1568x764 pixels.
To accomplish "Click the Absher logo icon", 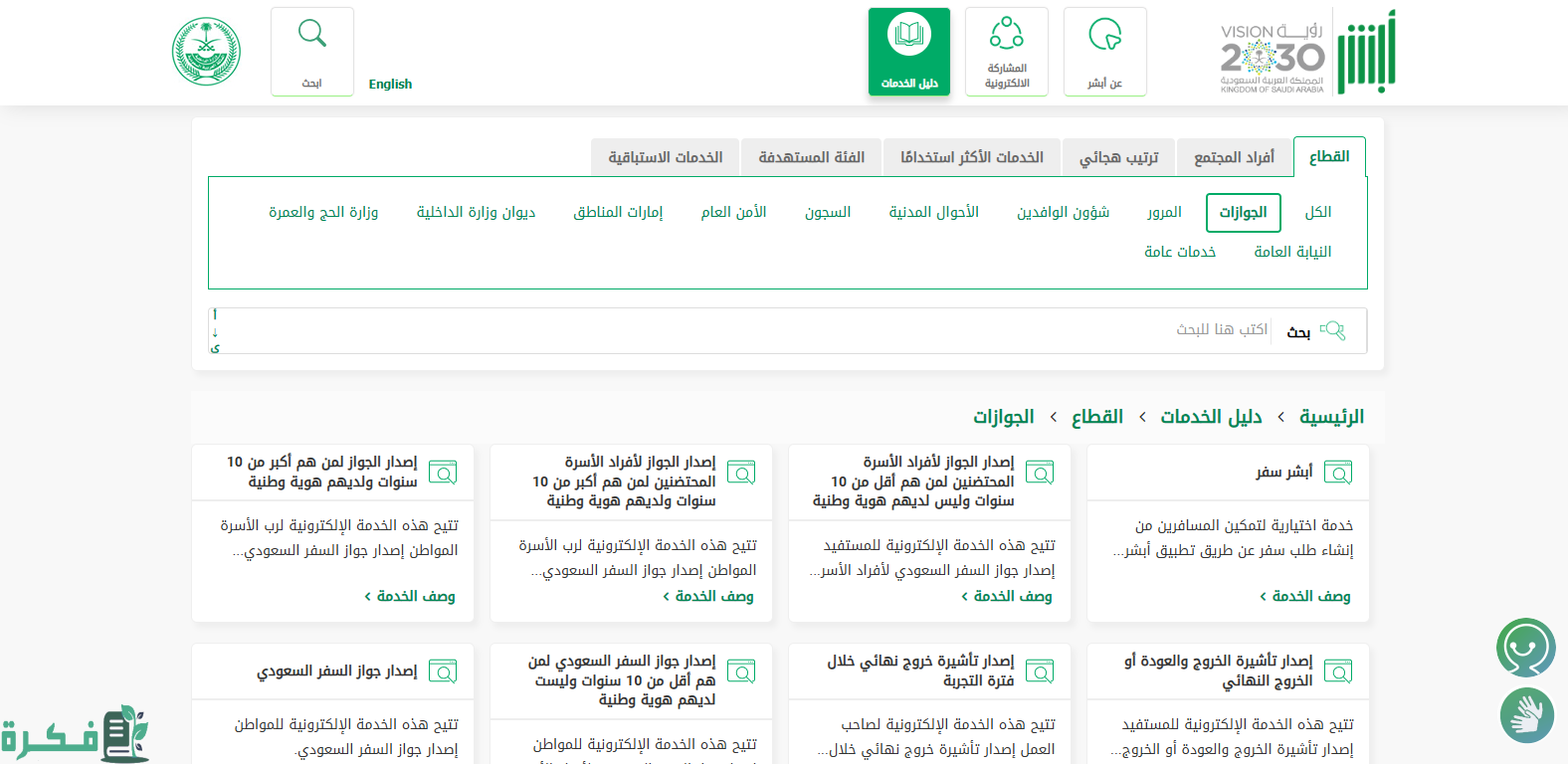I will (x=1365, y=53).
